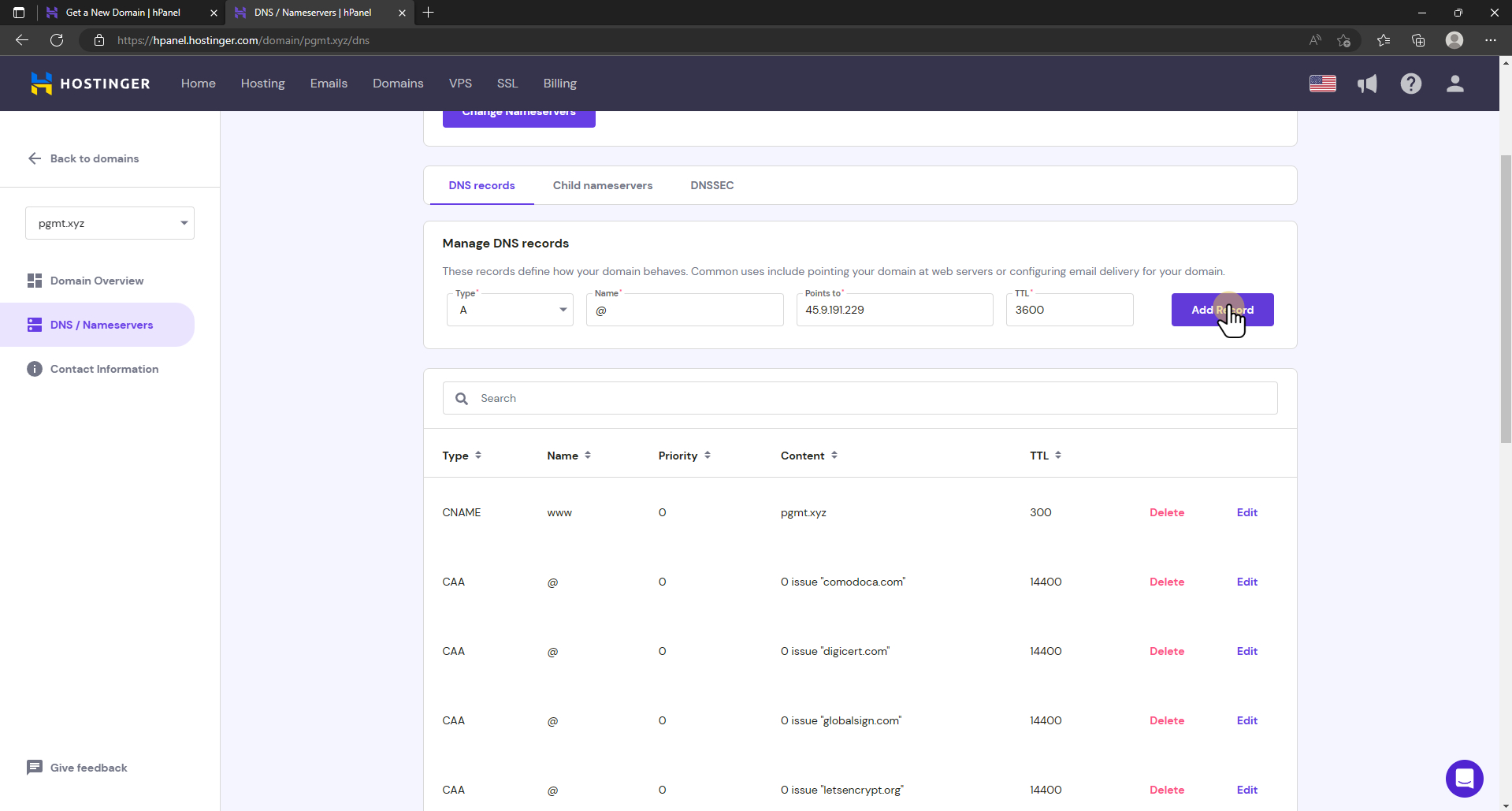Open the Hosting menu

[x=263, y=84]
